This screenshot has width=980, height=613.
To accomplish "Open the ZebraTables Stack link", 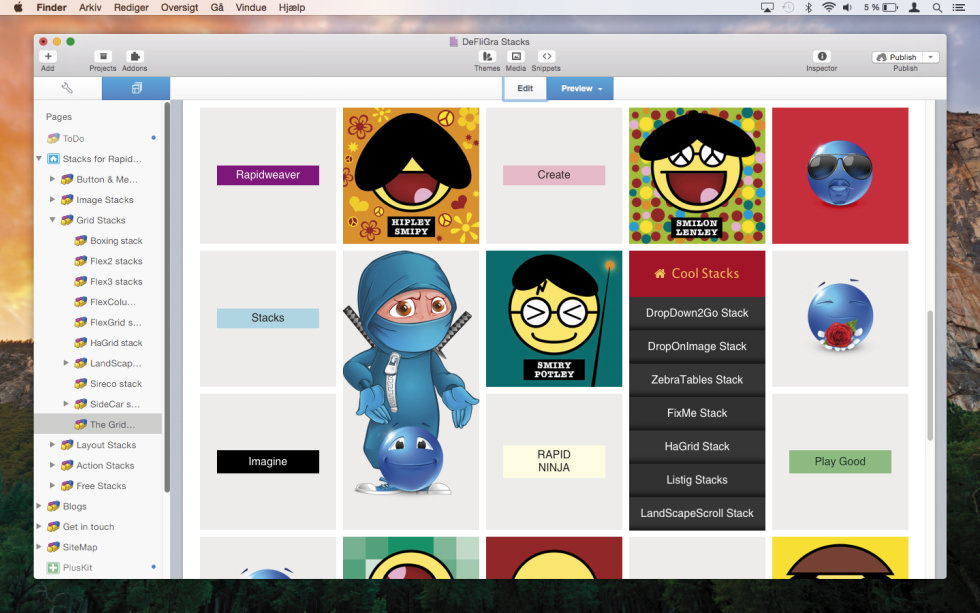I will [697, 379].
